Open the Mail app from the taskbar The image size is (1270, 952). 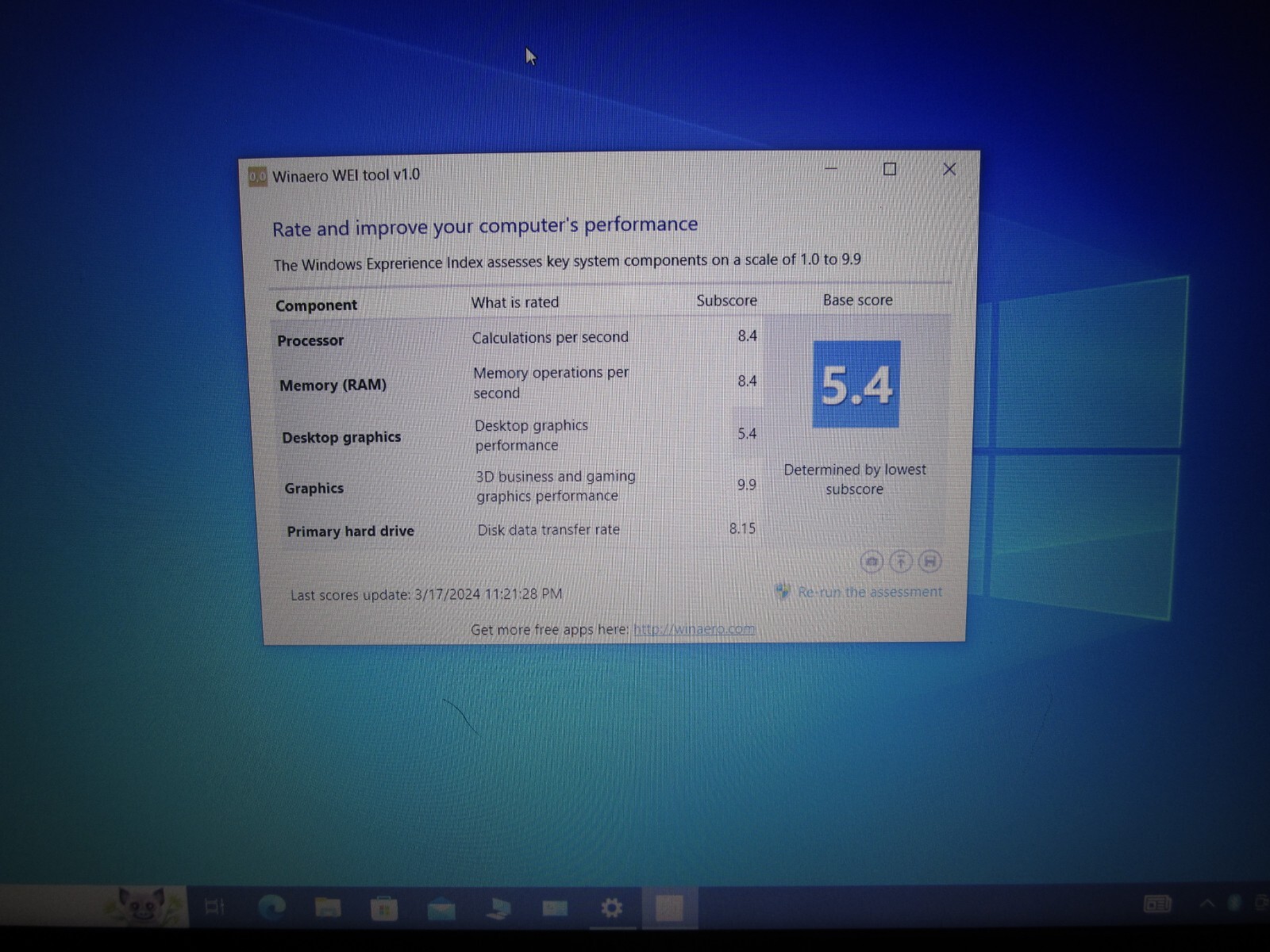click(441, 908)
